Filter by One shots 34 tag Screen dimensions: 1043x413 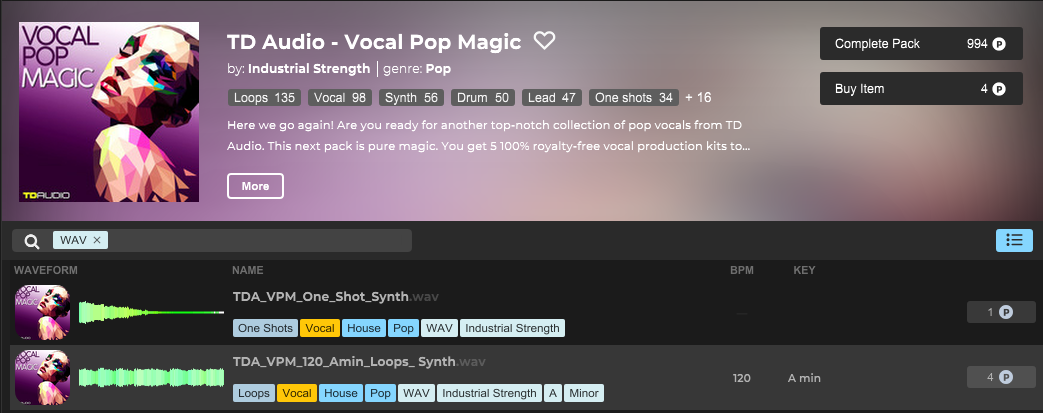coord(634,98)
